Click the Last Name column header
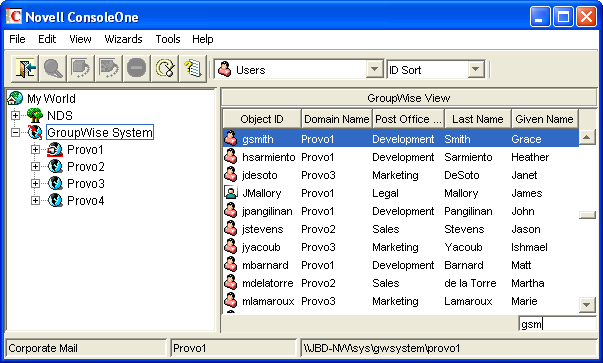The height and width of the screenshot is (363, 603). (x=478, y=119)
